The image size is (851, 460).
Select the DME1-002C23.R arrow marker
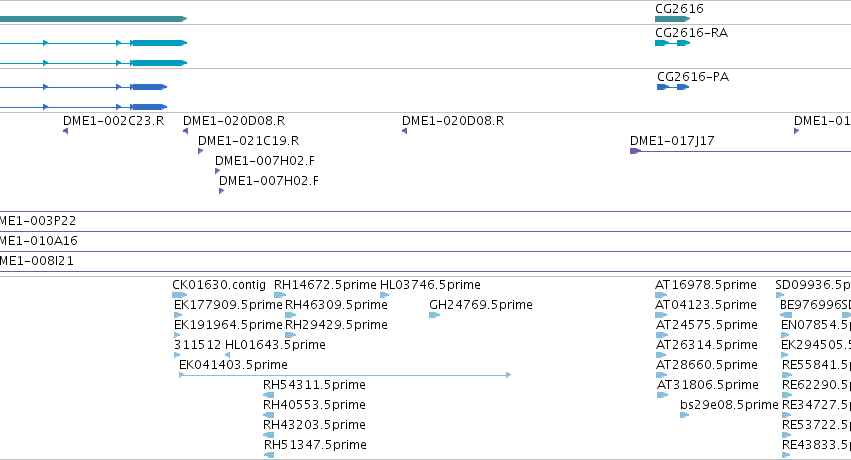tap(66, 131)
